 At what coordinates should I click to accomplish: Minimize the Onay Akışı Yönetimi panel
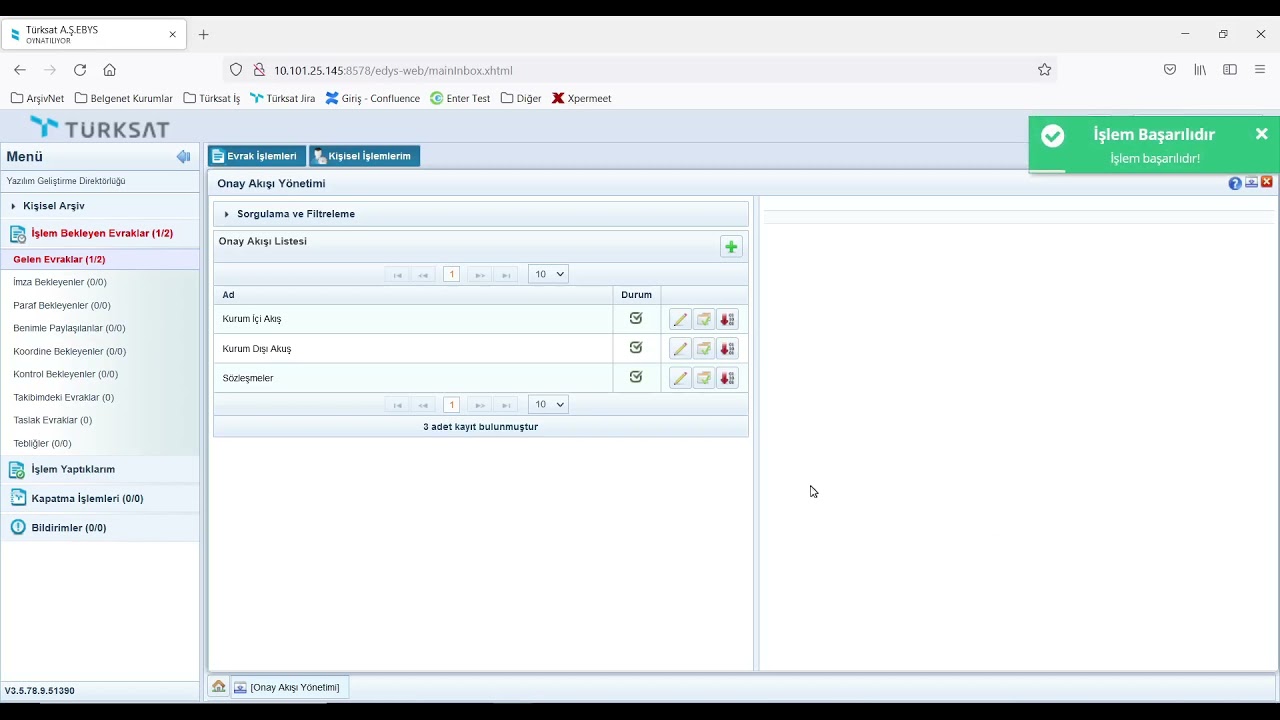[x=1251, y=183]
